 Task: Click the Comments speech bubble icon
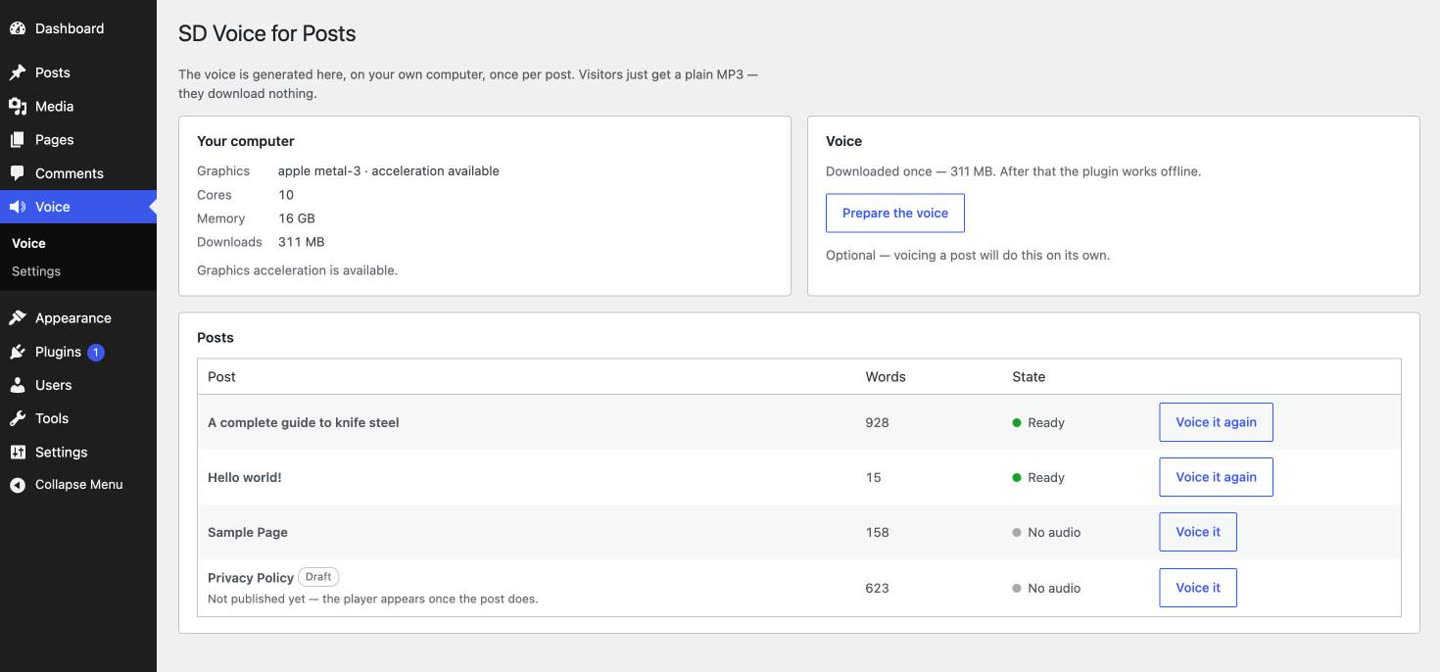(x=17, y=173)
